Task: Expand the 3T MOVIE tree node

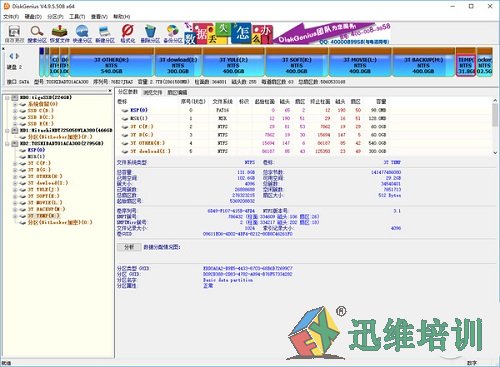Action: point(15,203)
